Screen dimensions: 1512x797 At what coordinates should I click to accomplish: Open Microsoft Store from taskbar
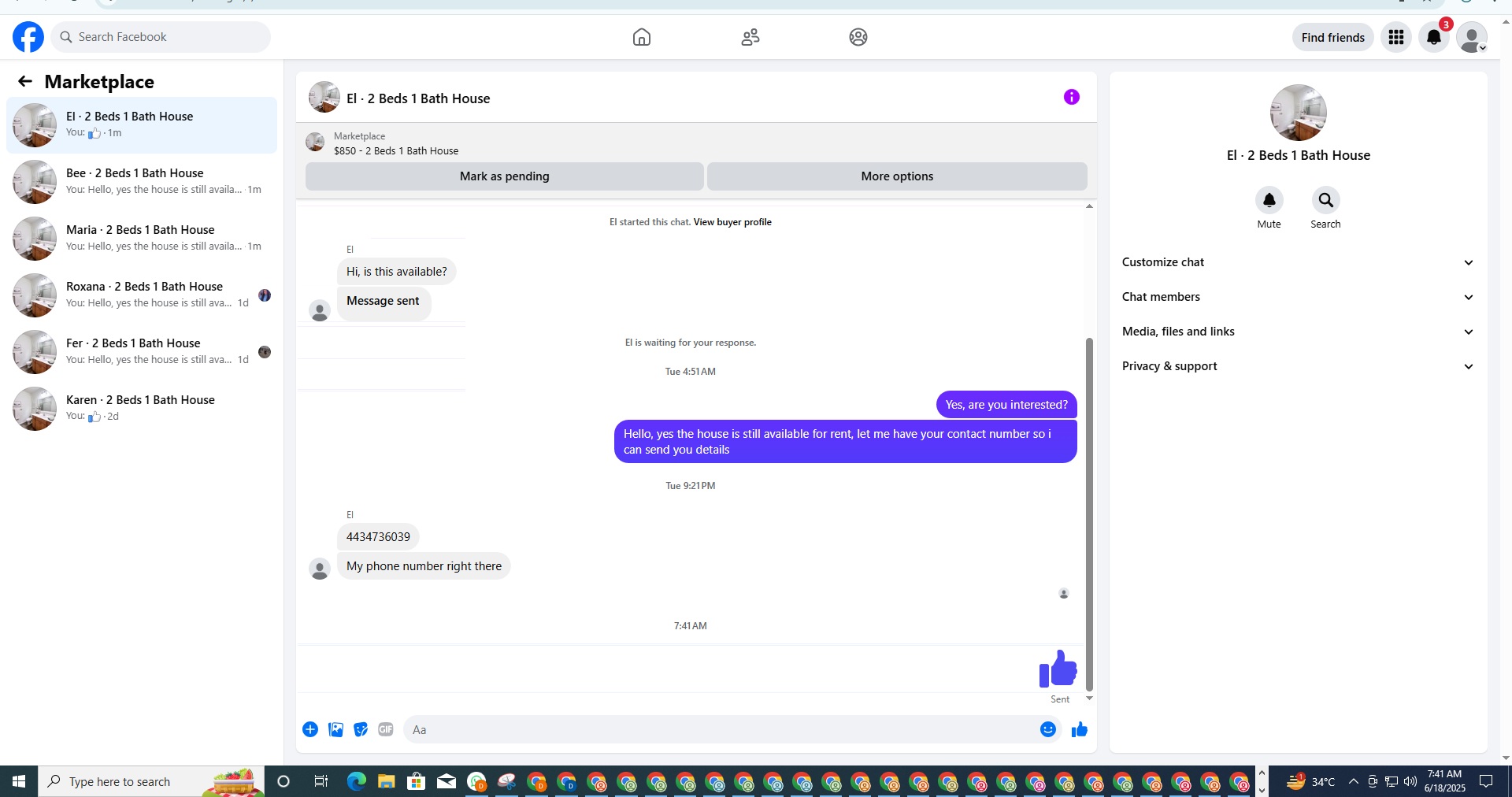(416, 781)
